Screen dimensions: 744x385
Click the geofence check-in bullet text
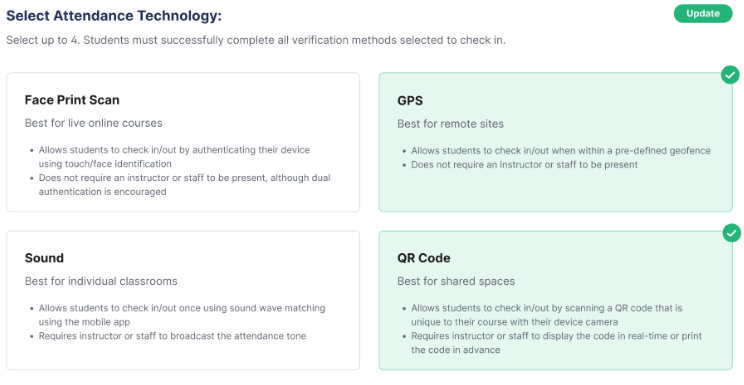tap(561, 150)
